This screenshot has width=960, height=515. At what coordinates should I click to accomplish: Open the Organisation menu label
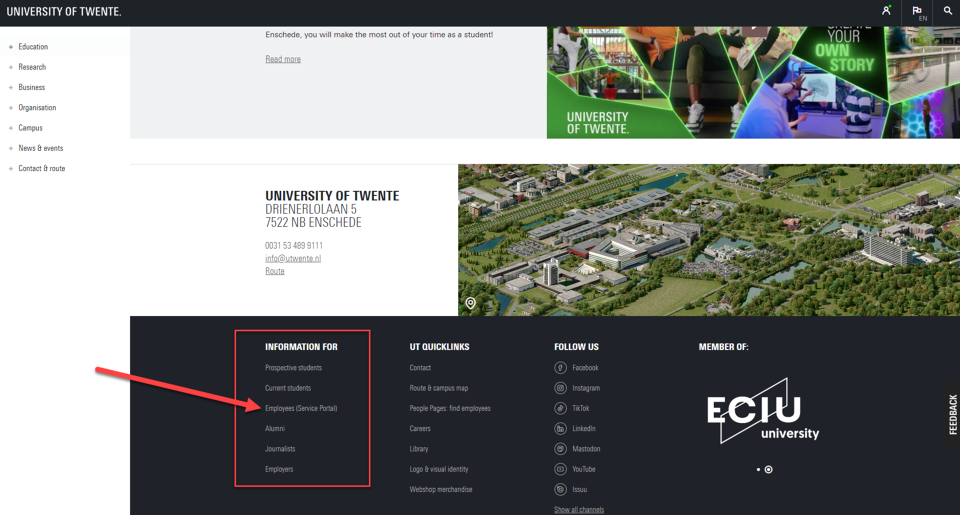(x=37, y=107)
